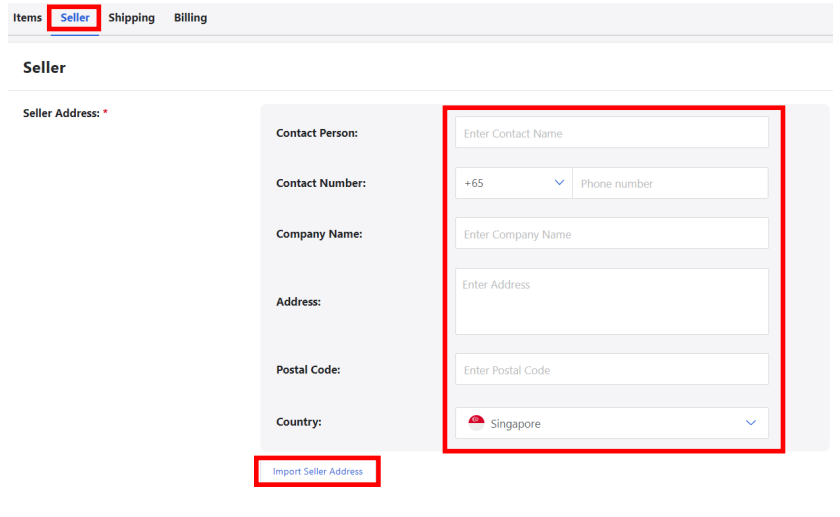Select the Enter Postal Code field
Screen dimensions: 840x517
(x=612, y=370)
